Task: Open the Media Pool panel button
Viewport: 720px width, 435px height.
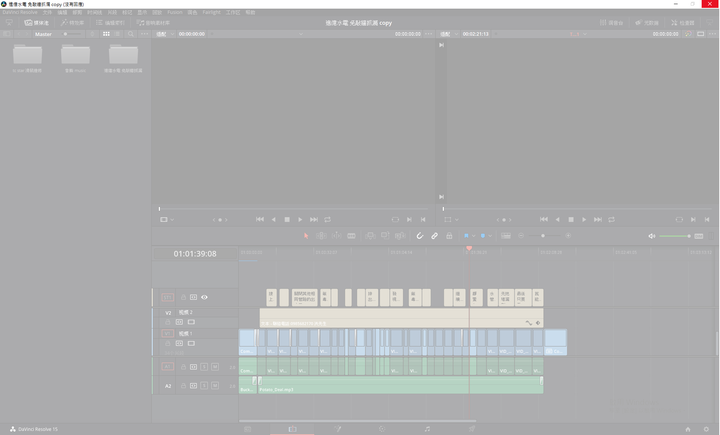Action: tap(37, 23)
